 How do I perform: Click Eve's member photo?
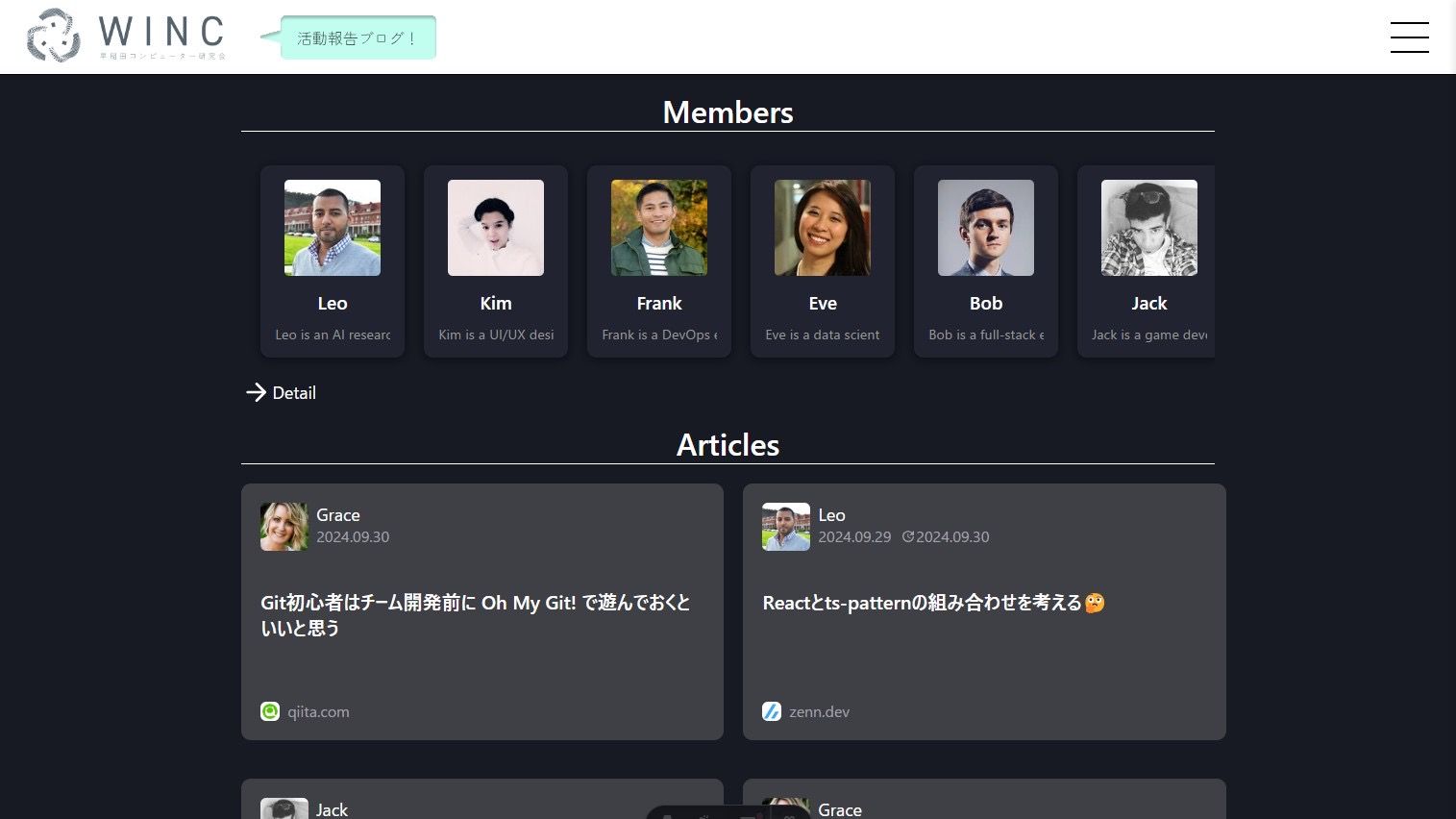[x=823, y=228]
